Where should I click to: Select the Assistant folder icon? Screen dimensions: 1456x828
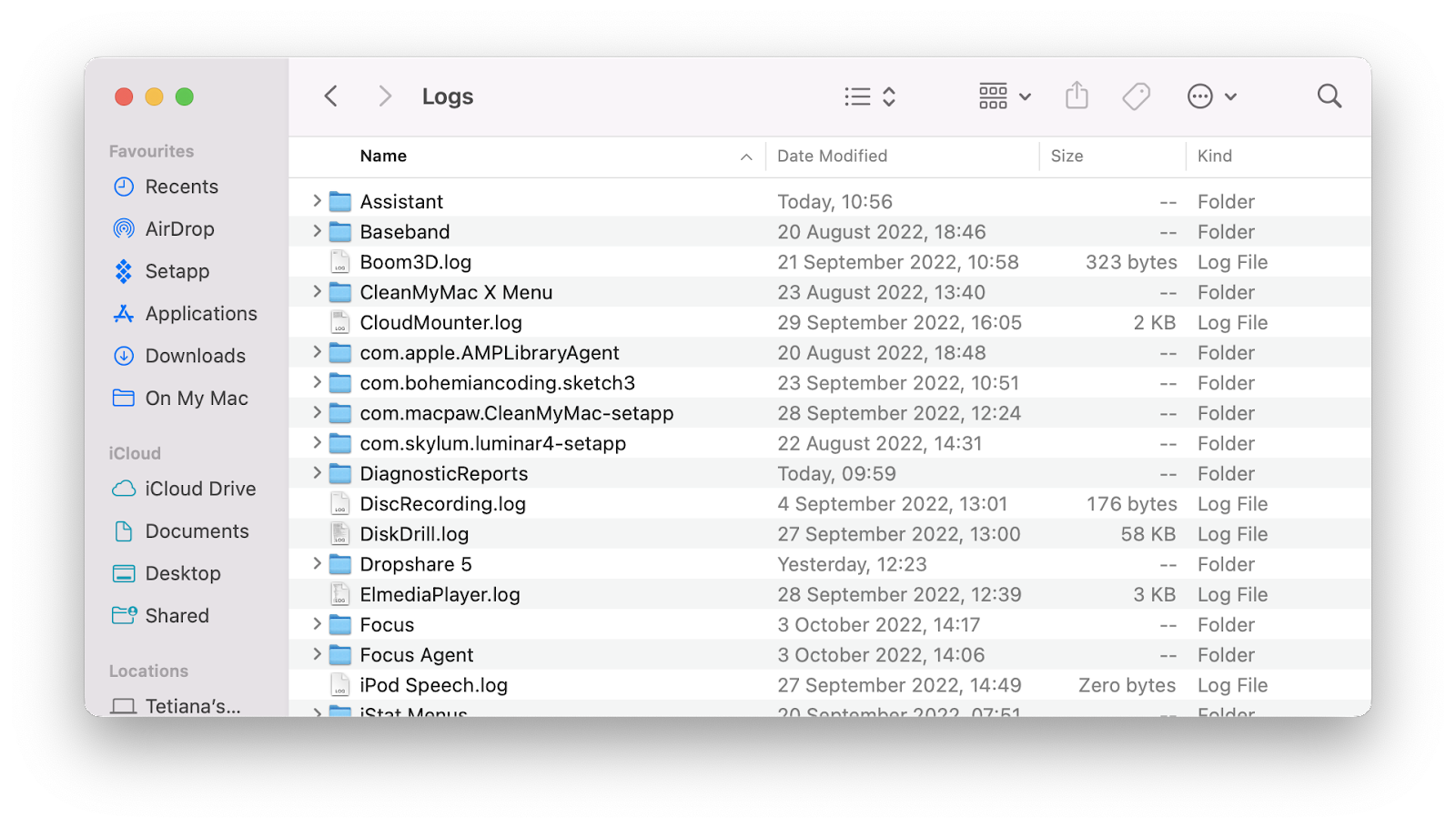pos(340,201)
